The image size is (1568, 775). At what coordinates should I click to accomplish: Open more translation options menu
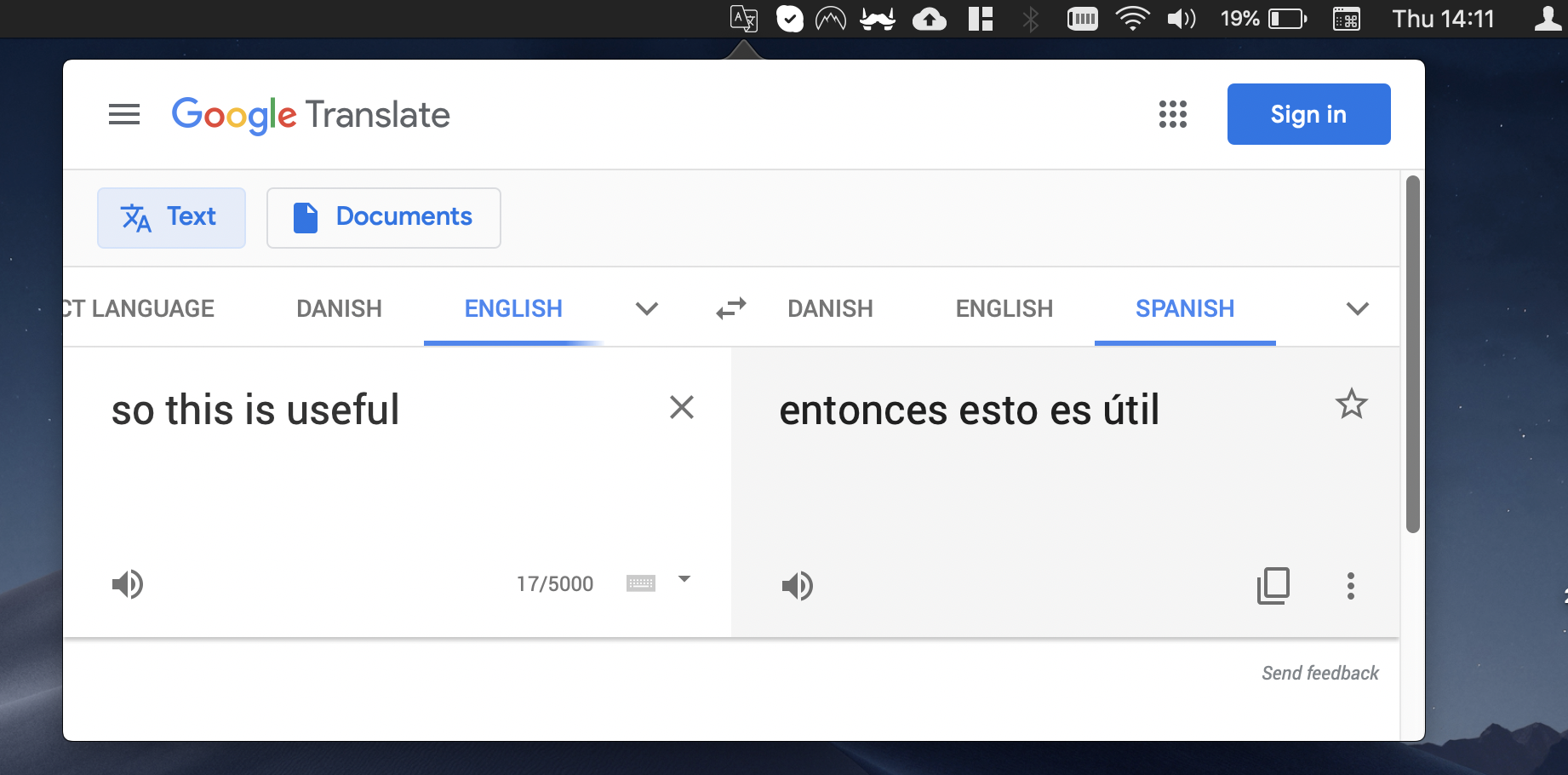point(1350,586)
